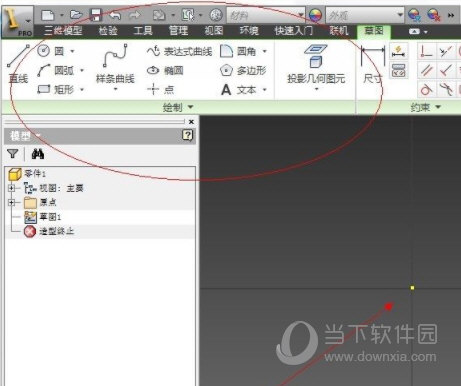Select the 直线 line tool
The width and height of the screenshot is (461, 386).
click(x=19, y=63)
